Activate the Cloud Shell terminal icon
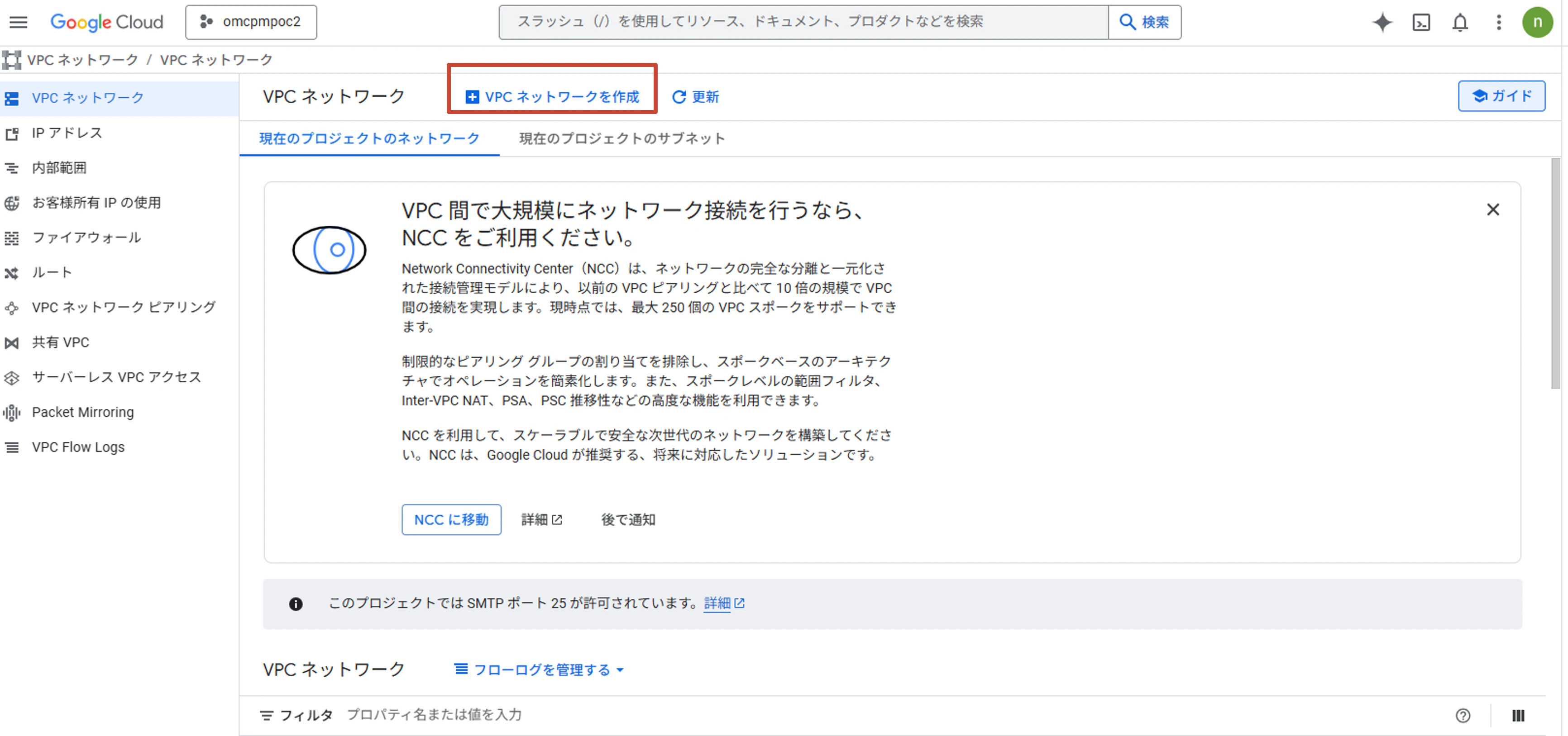The width and height of the screenshot is (1568, 736). [x=1421, y=23]
